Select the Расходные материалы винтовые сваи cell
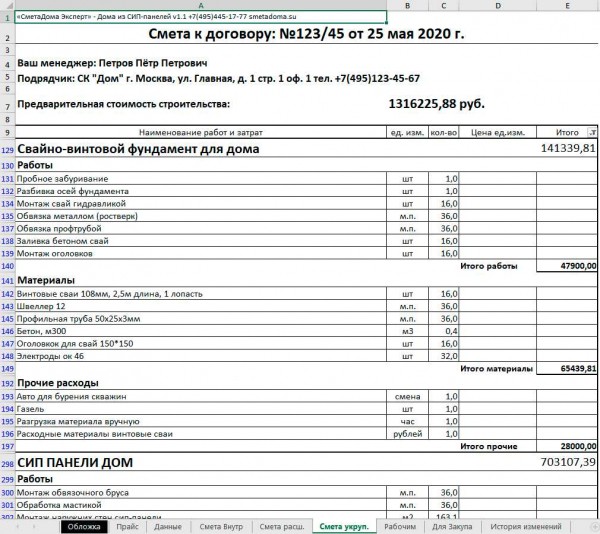 pyautogui.click(x=201, y=434)
